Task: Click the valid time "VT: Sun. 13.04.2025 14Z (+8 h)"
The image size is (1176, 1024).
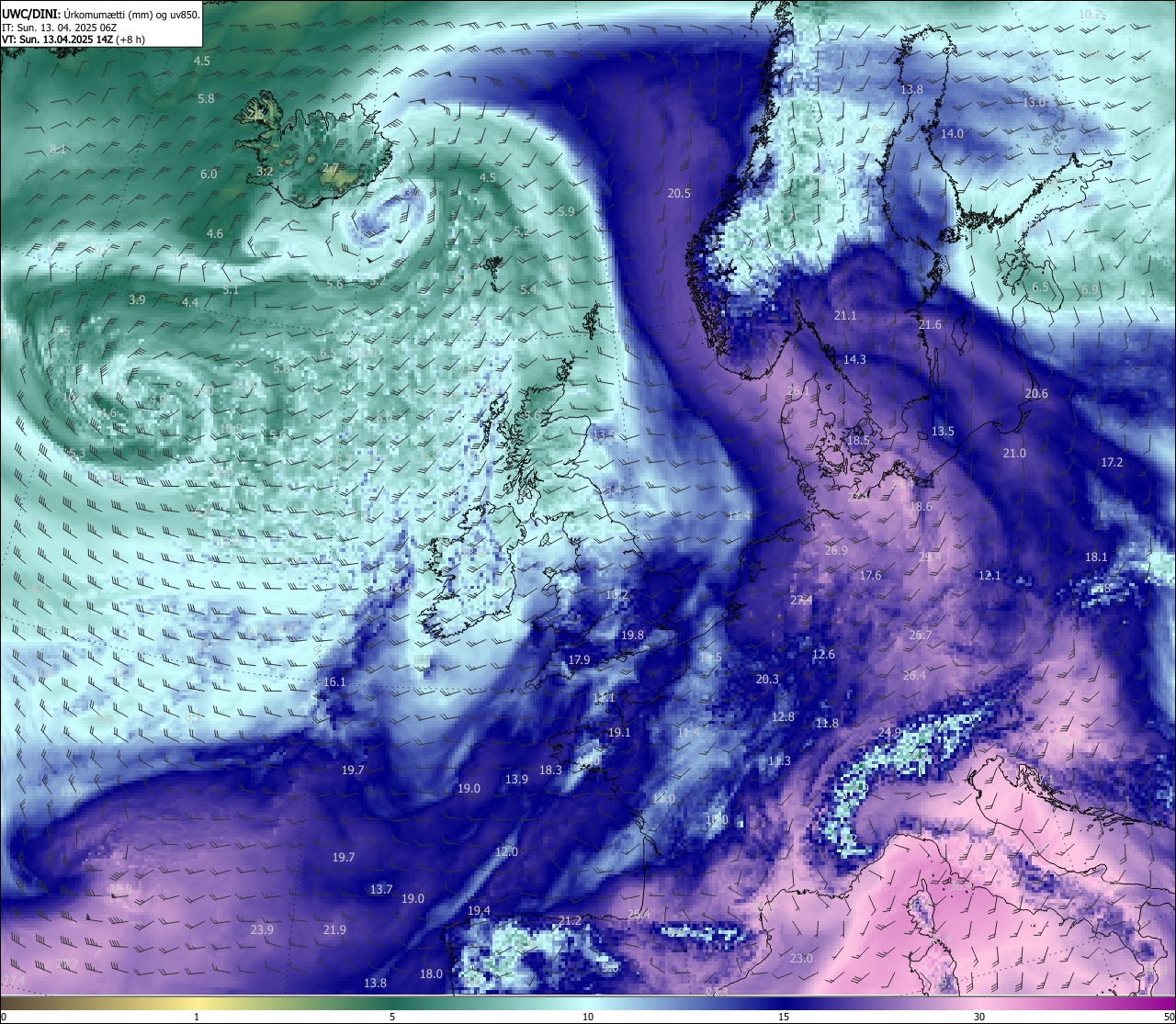Action: (73, 40)
